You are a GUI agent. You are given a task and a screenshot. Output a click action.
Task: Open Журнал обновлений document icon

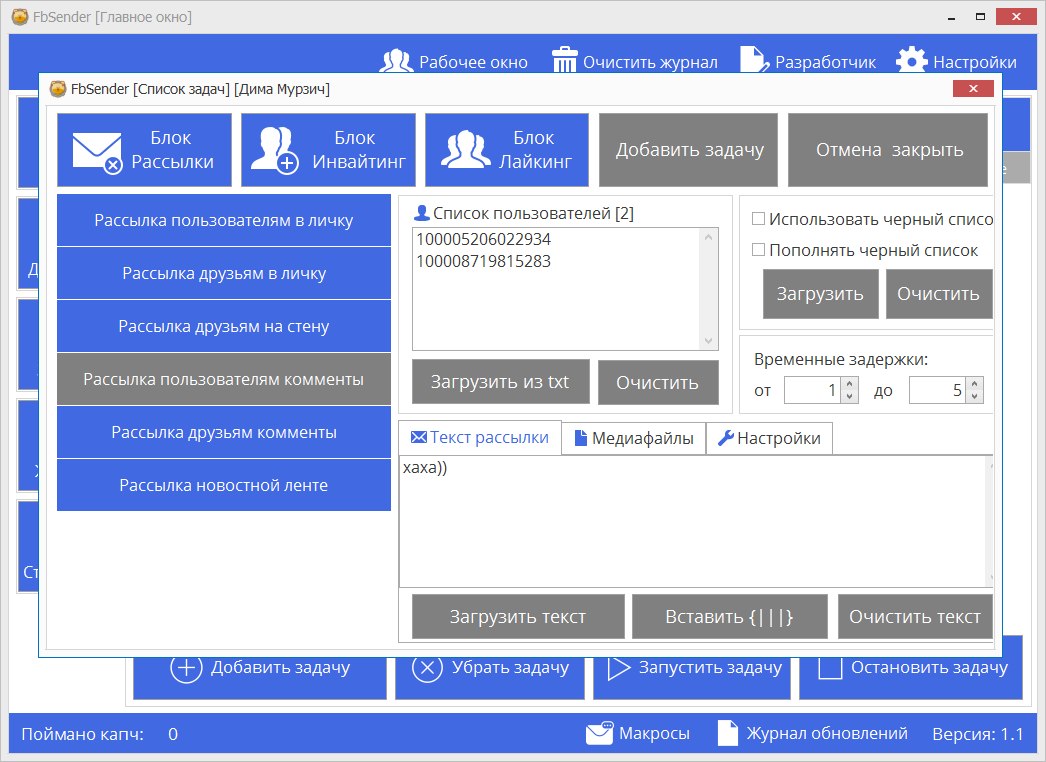(x=729, y=733)
